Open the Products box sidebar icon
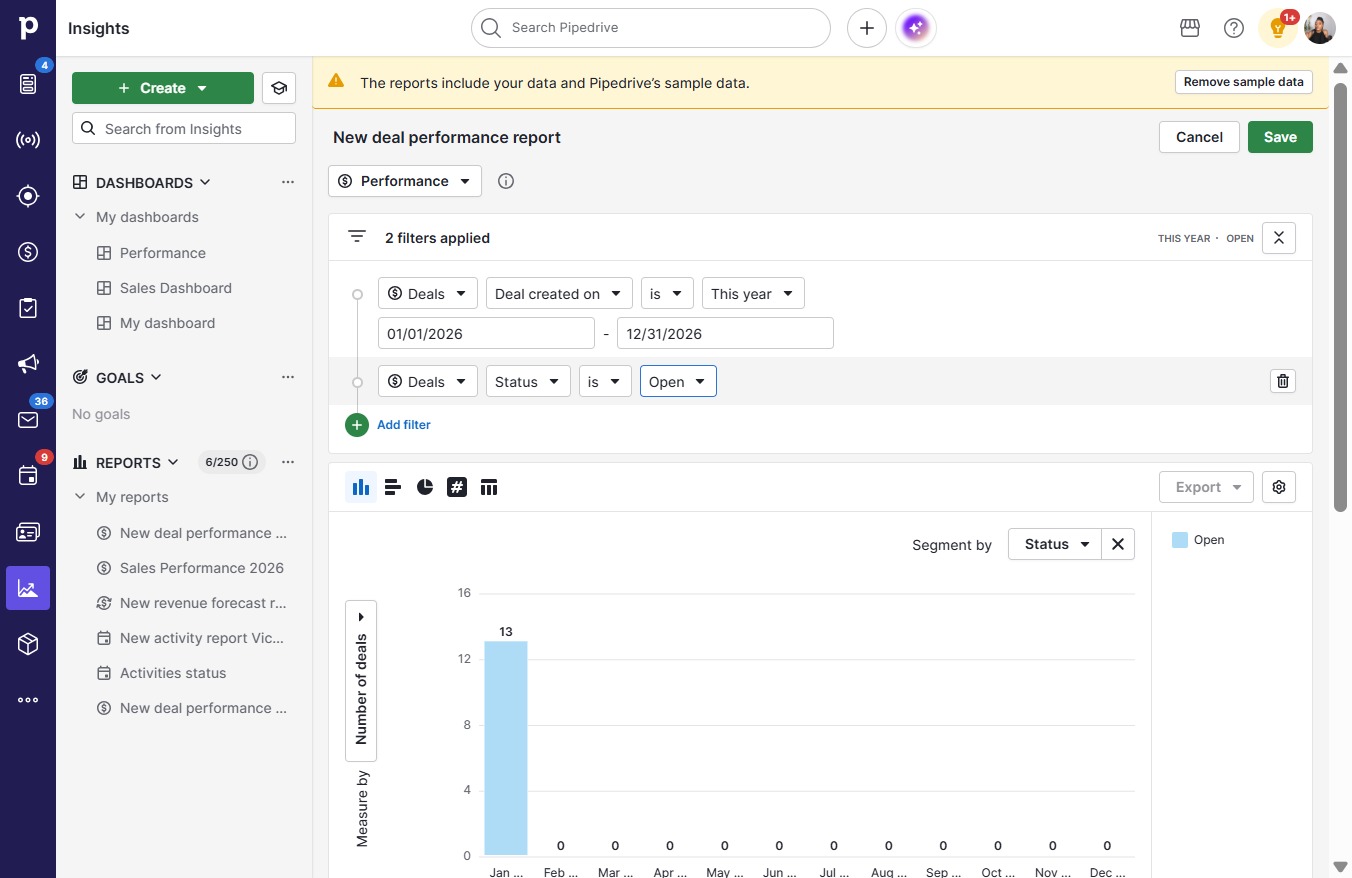Image resolution: width=1352 pixels, height=878 pixels. pyautogui.click(x=28, y=644)
